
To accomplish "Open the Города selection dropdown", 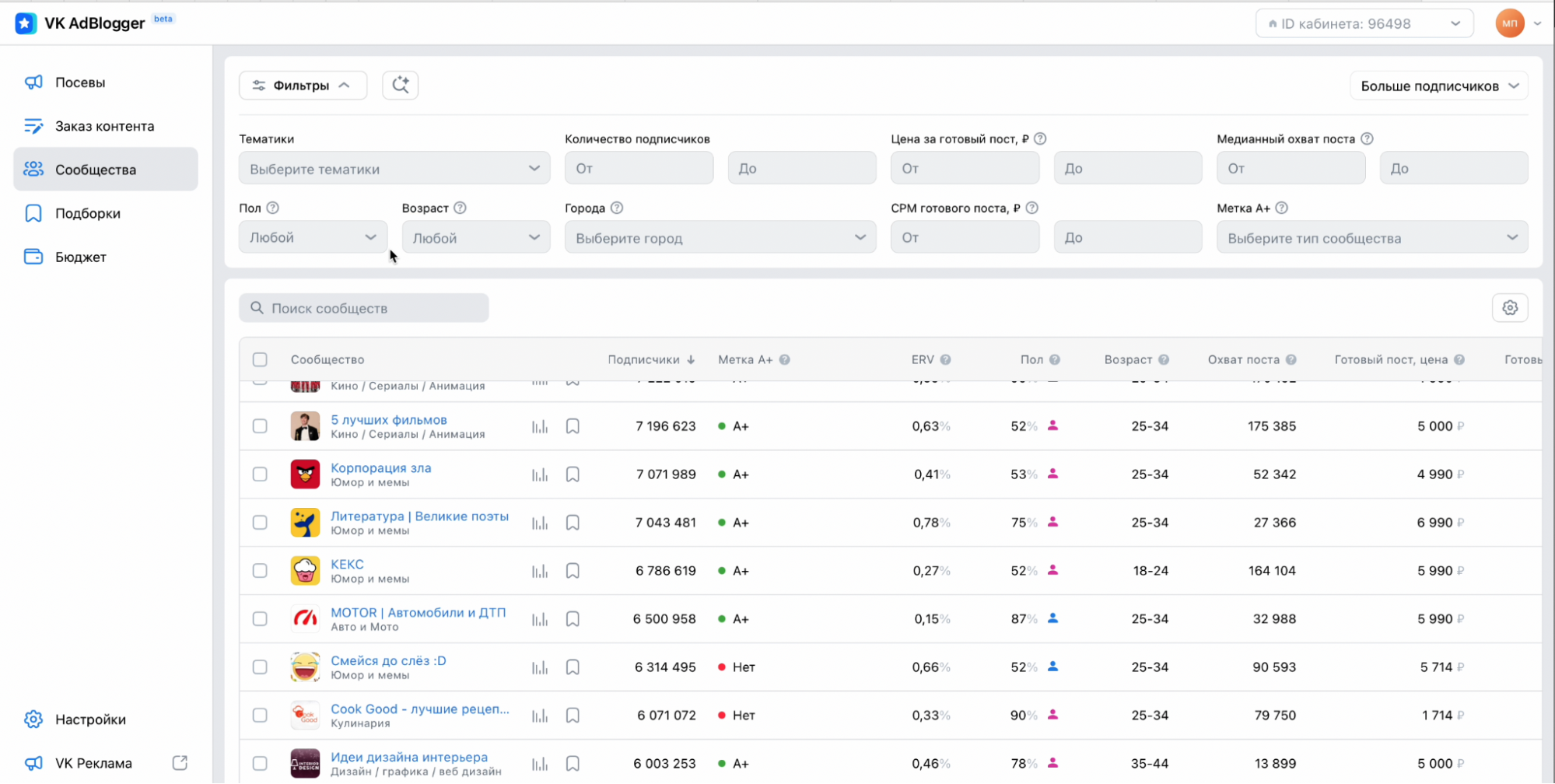I will pyautogui.click(x=720, y=237).
